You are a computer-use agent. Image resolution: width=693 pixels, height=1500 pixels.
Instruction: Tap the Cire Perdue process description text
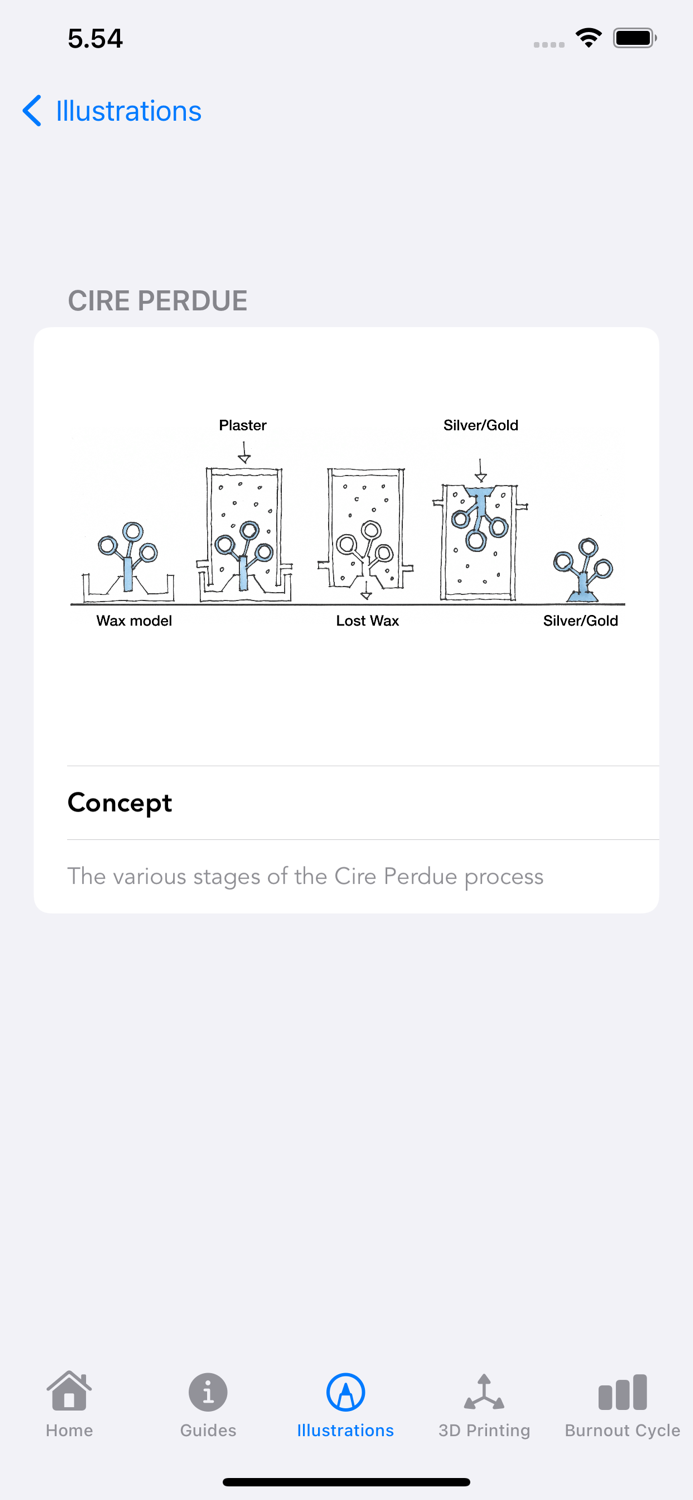pos(305,876)
